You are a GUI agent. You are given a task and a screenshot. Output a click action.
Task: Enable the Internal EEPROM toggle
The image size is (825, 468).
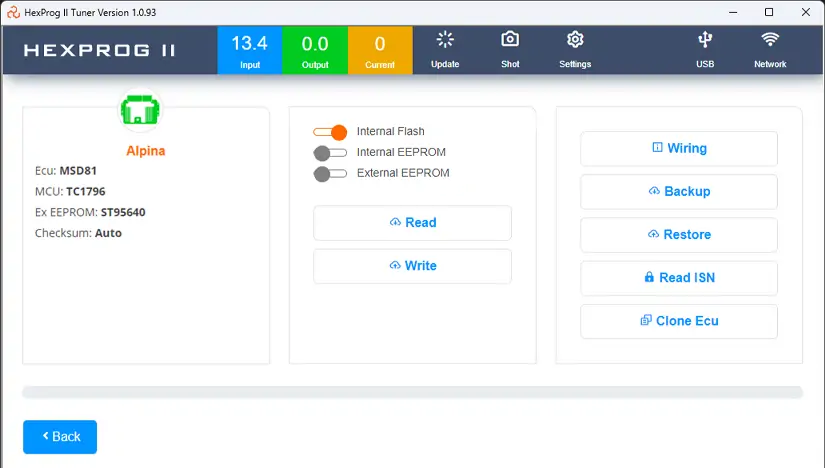tap(330, 153)
